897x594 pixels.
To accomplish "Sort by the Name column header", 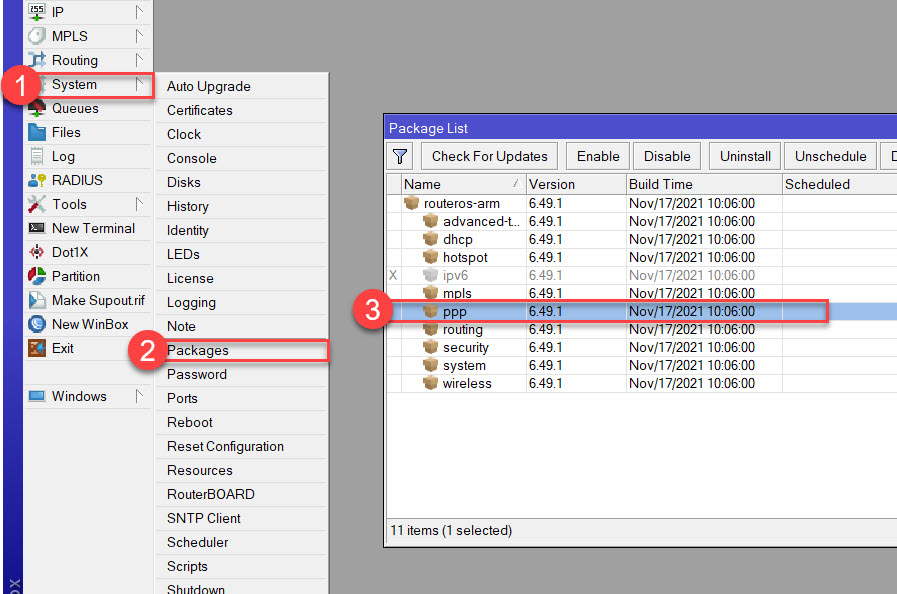I will point(463,184).
